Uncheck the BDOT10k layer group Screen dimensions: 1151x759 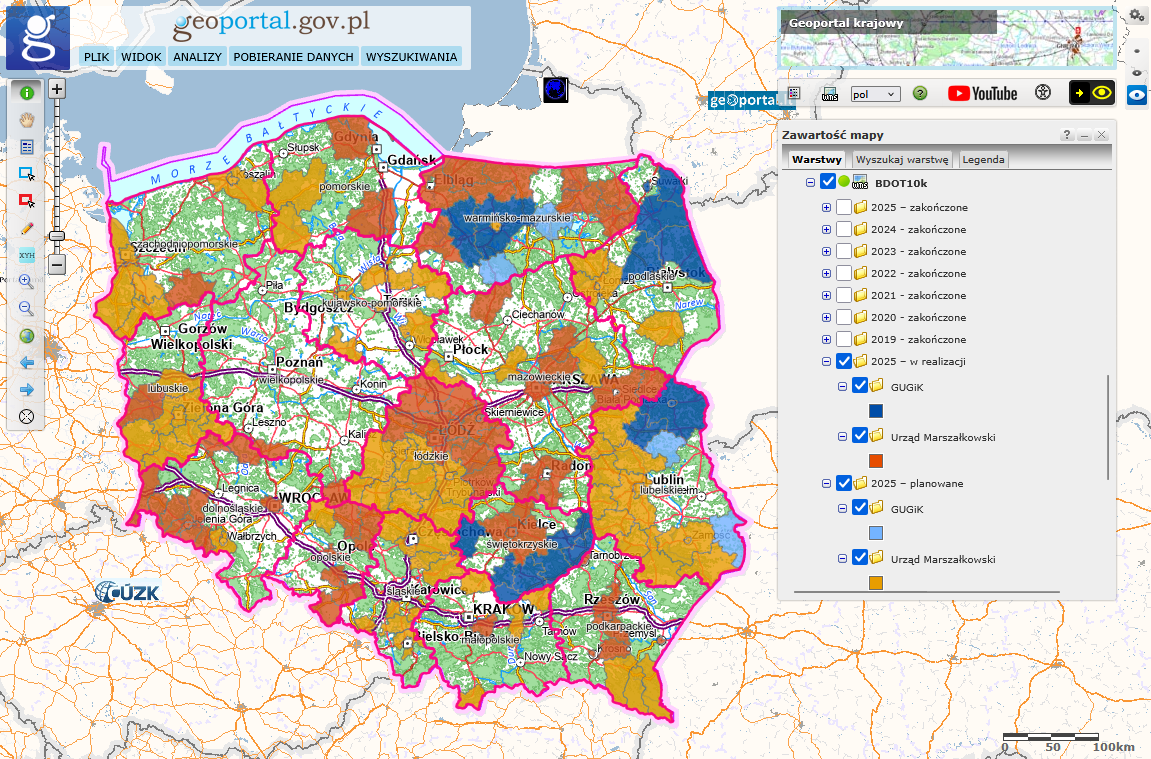[827, 183]
